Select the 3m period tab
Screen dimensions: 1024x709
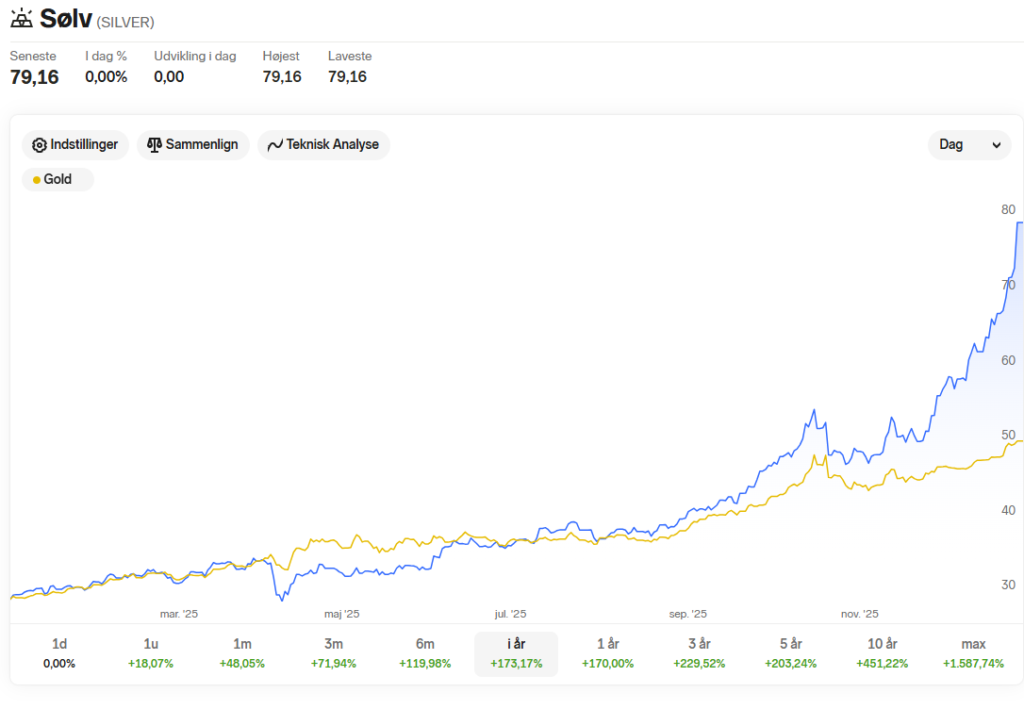(x=334, y=654)
